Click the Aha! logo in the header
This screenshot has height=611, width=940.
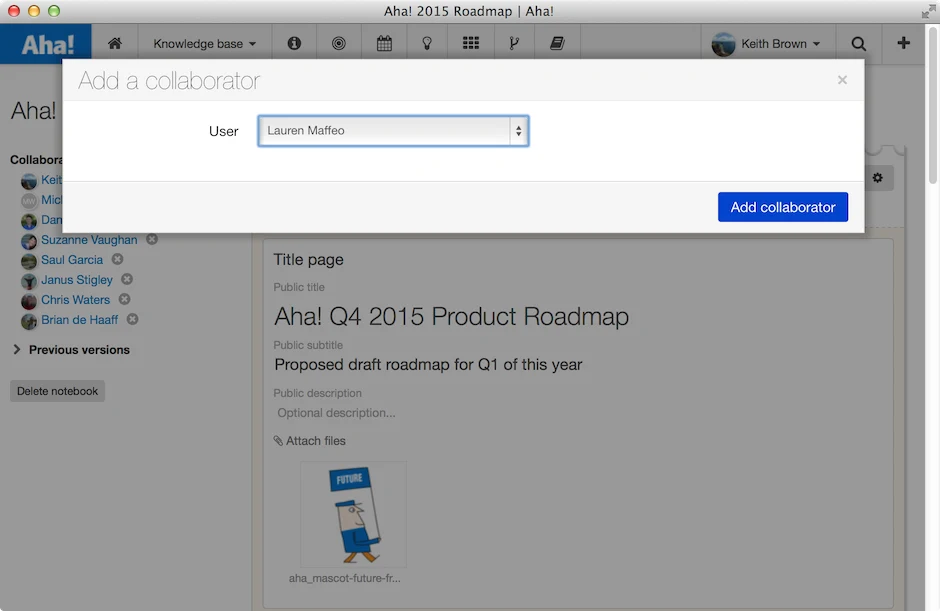click(46, 44)
